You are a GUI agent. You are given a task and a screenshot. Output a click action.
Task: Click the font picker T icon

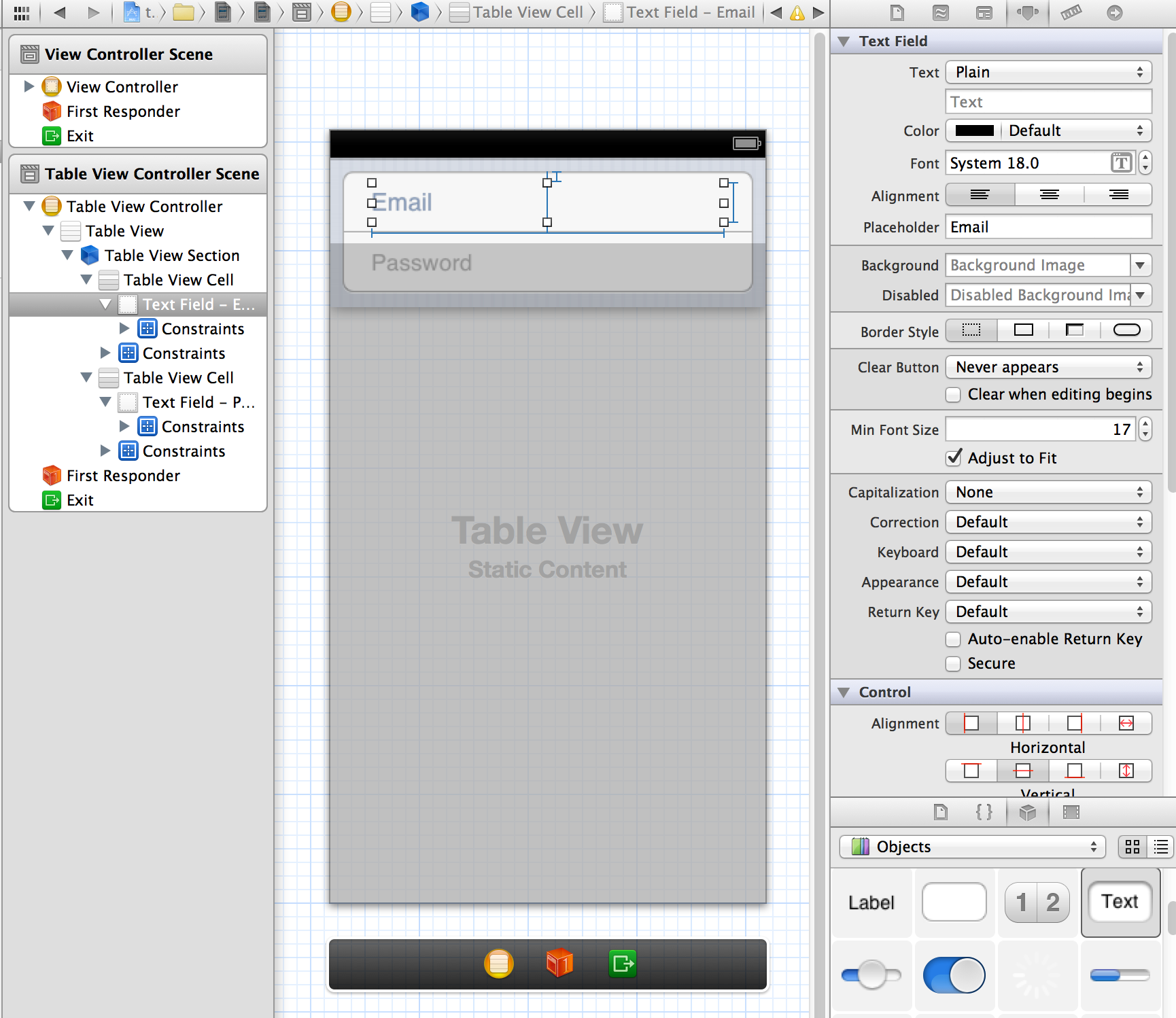pyautogui.click(x=1121, y=163)
